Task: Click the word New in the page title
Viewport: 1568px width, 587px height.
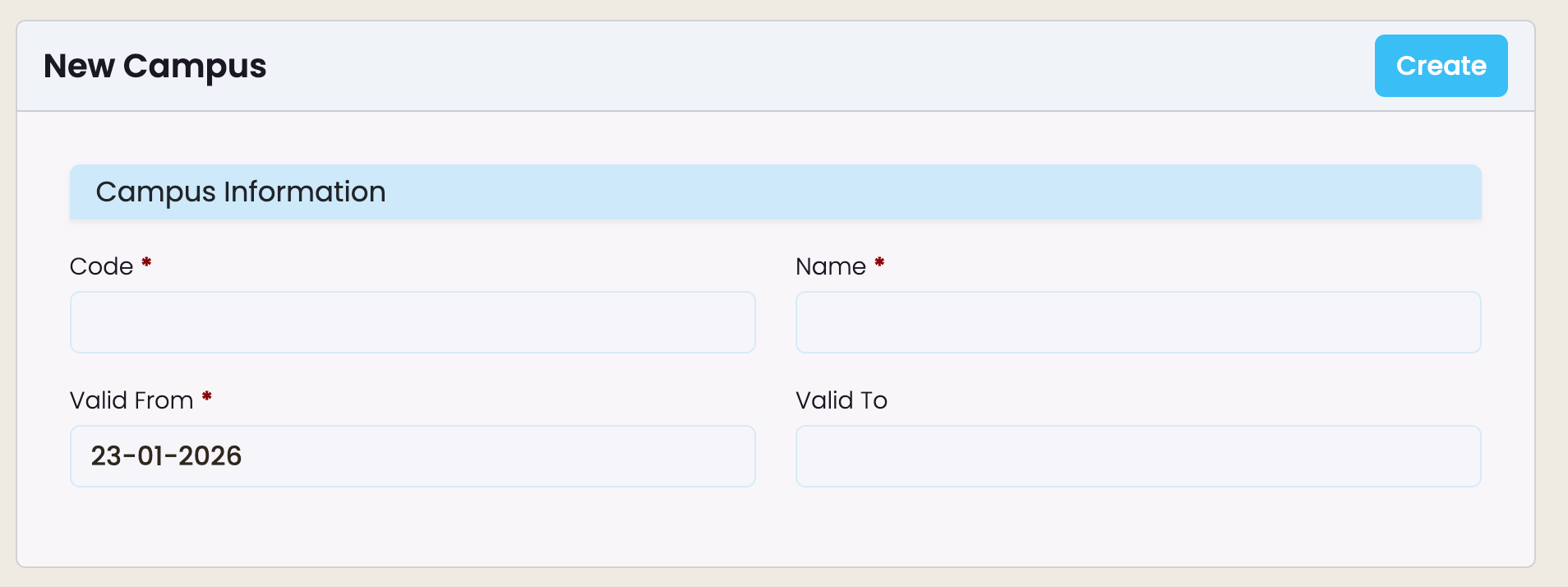Action: click(78, 66)
